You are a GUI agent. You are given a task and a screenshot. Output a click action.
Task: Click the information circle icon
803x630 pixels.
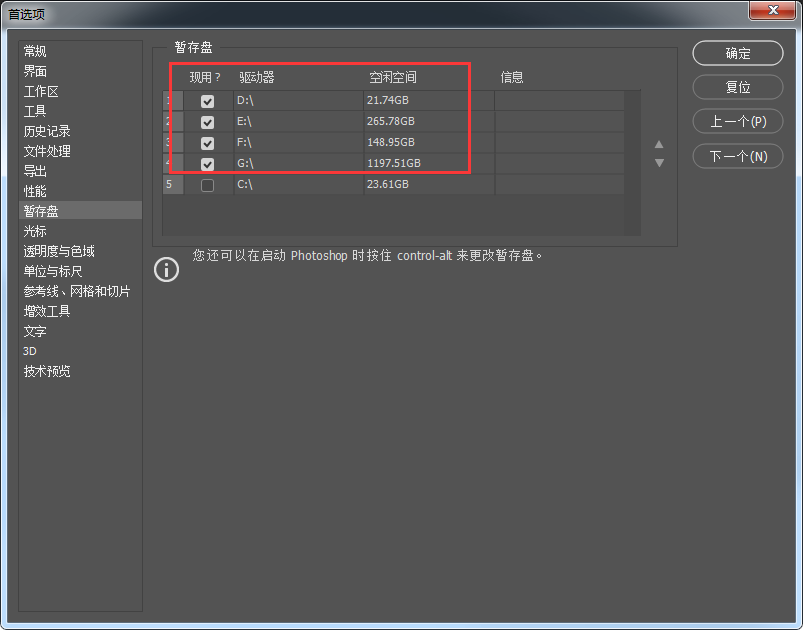pyautogui.click(x=166, y=269)
